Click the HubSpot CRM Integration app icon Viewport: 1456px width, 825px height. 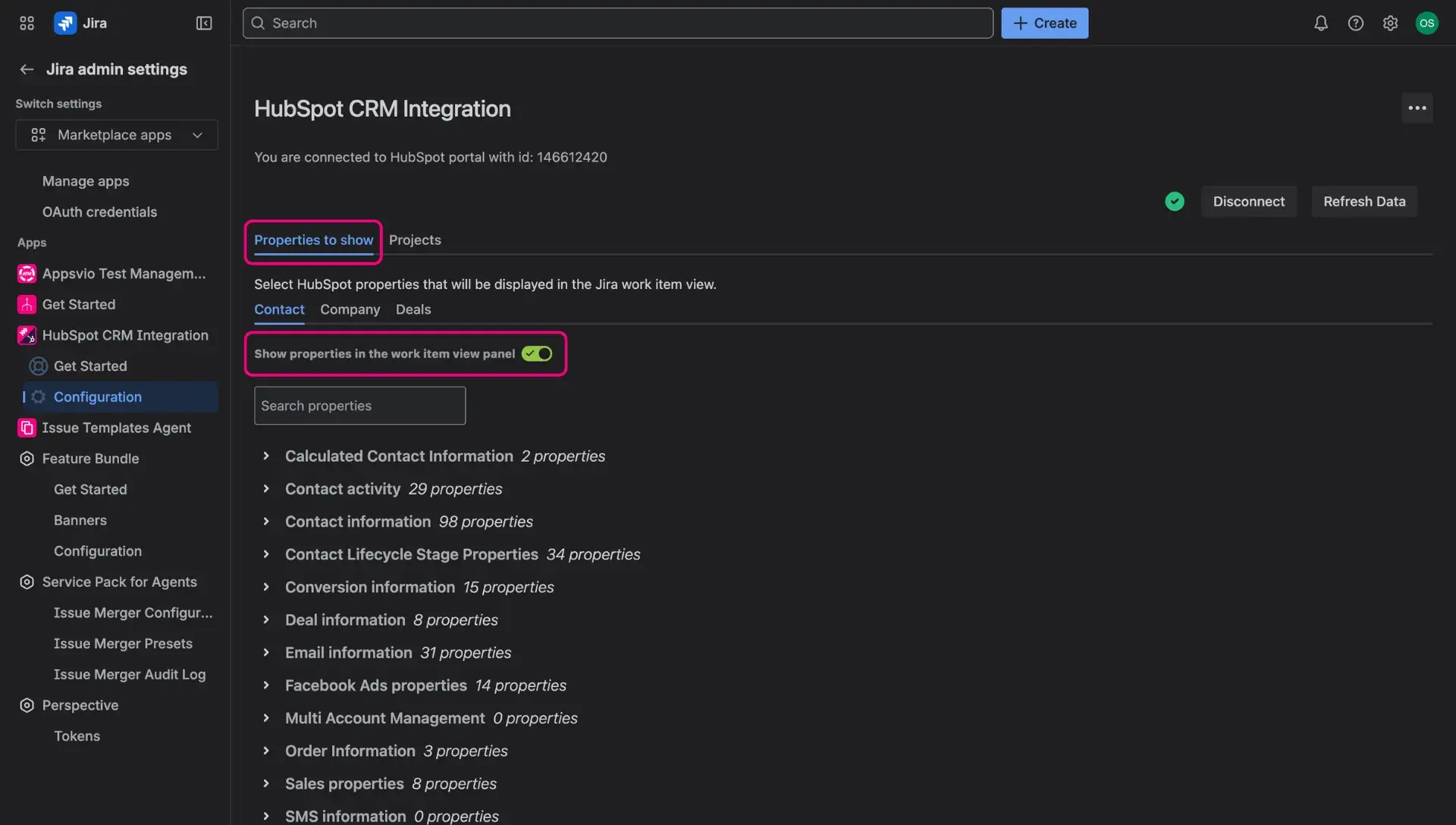(x=27, y=334)
